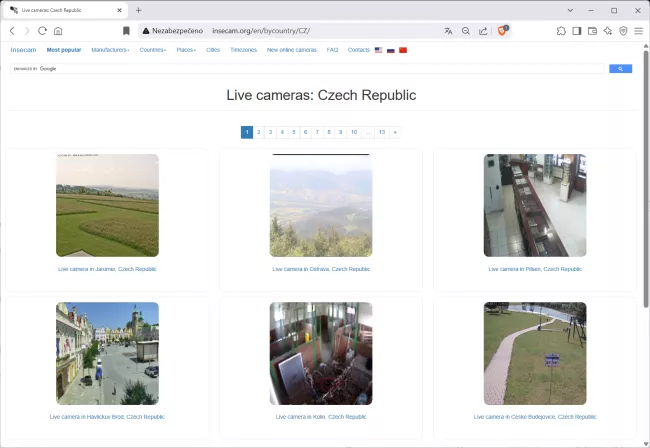The height and width of the screenshot is (448, 650).
Task: Click the share page icon
Action: (483, 31)
